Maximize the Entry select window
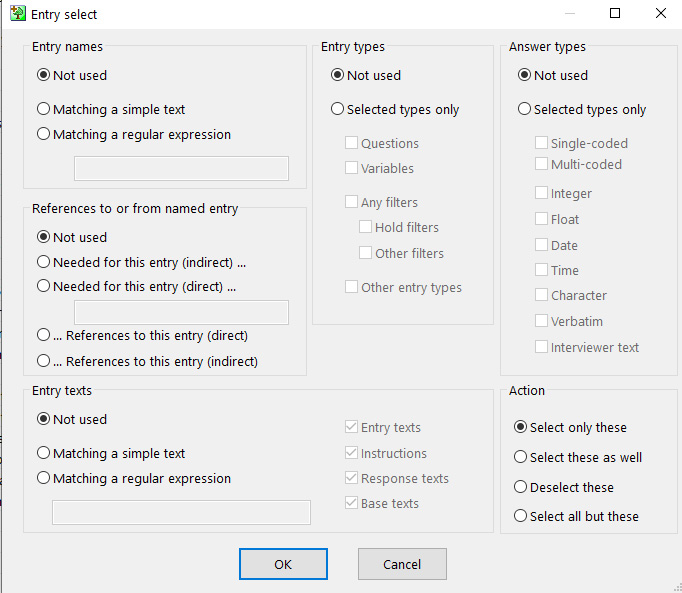This screenshot has height=593, width=682. point(615,13)
